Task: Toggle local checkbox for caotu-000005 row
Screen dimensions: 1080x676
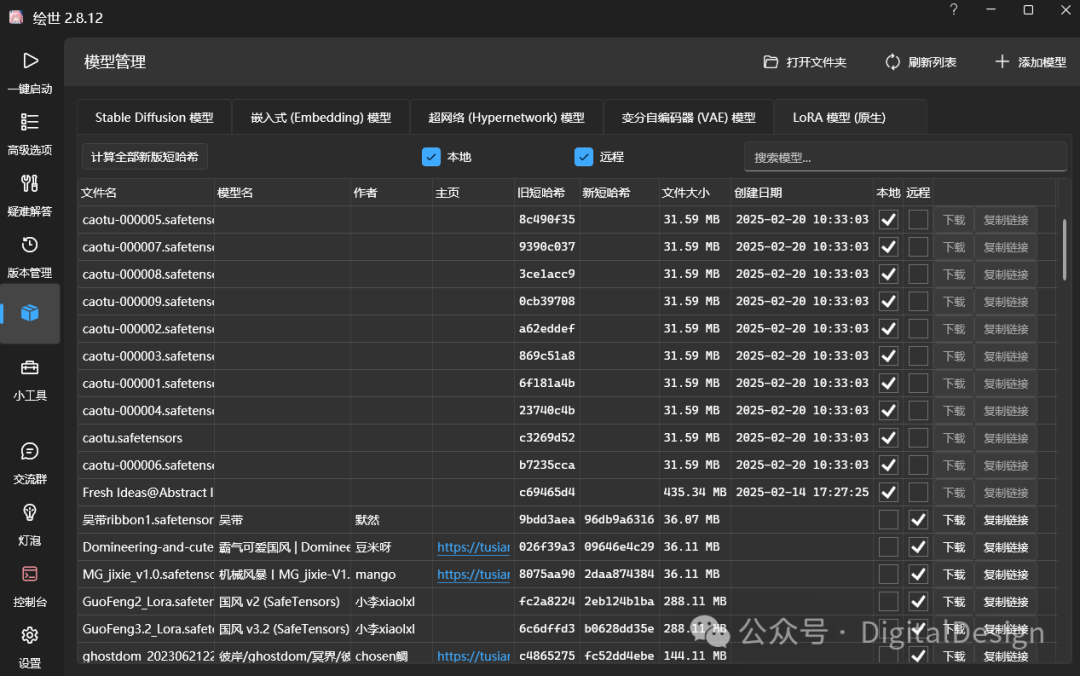Action: [x=889, y=220]
